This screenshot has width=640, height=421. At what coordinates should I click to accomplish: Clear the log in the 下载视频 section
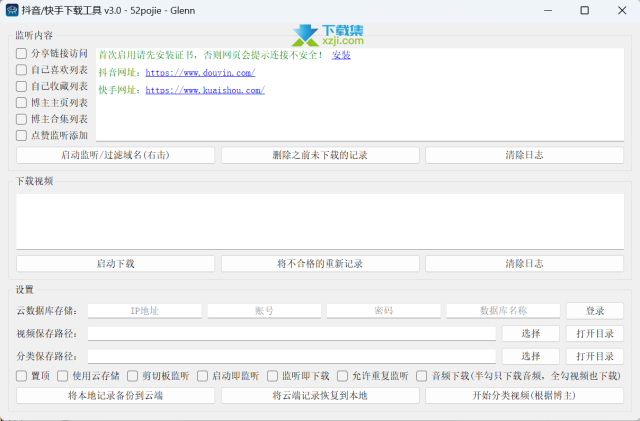(x=524, y=264)
